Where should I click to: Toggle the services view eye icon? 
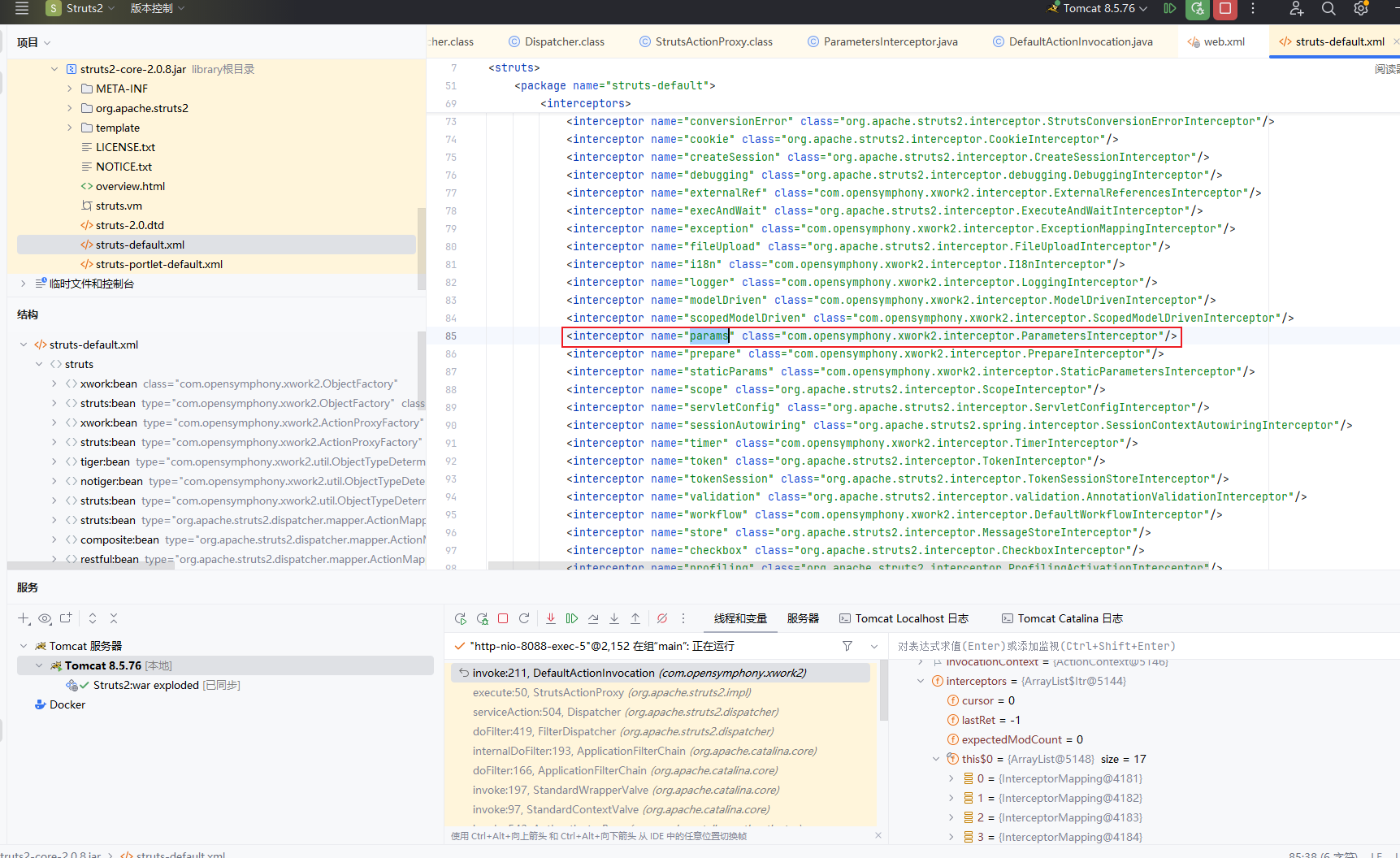[45, 618]
